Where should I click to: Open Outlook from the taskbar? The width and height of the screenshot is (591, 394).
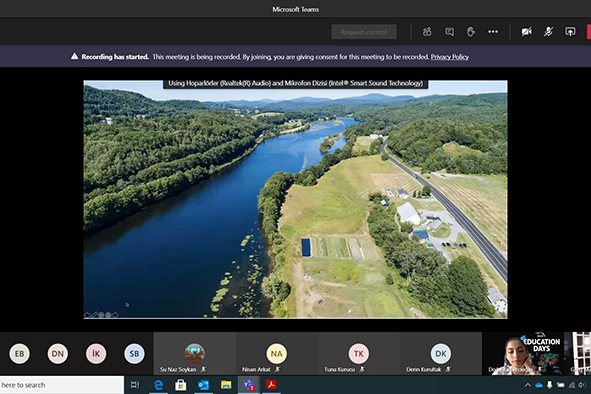pyautogui.click(x=203, y=385)
